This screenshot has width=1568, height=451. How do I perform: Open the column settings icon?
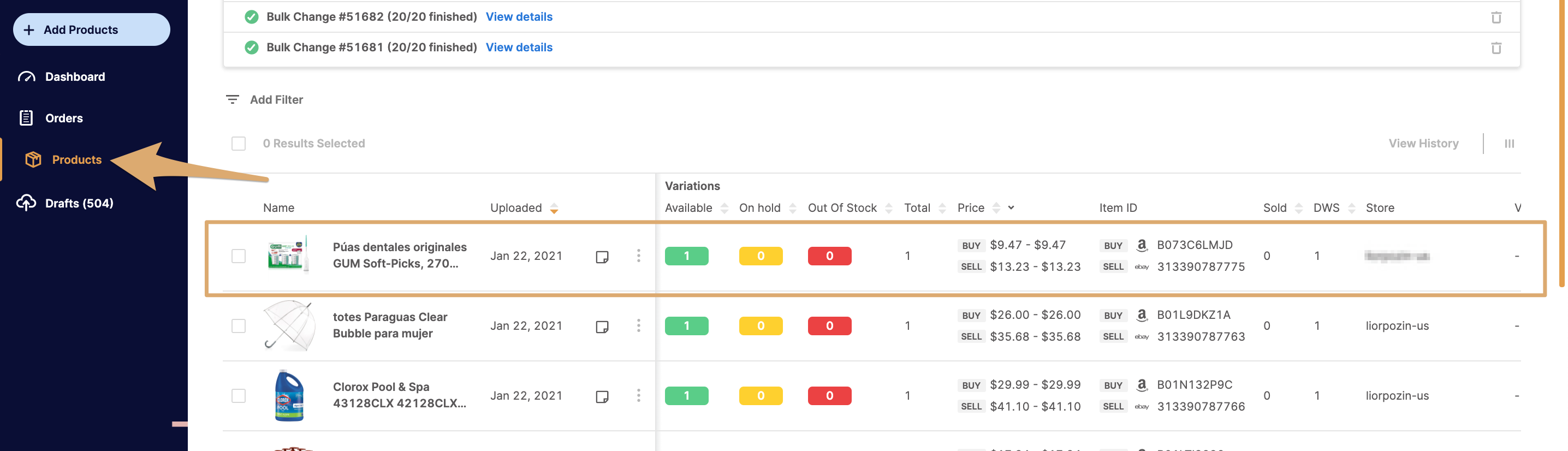pyautogui.click(x=1508, y=144)
